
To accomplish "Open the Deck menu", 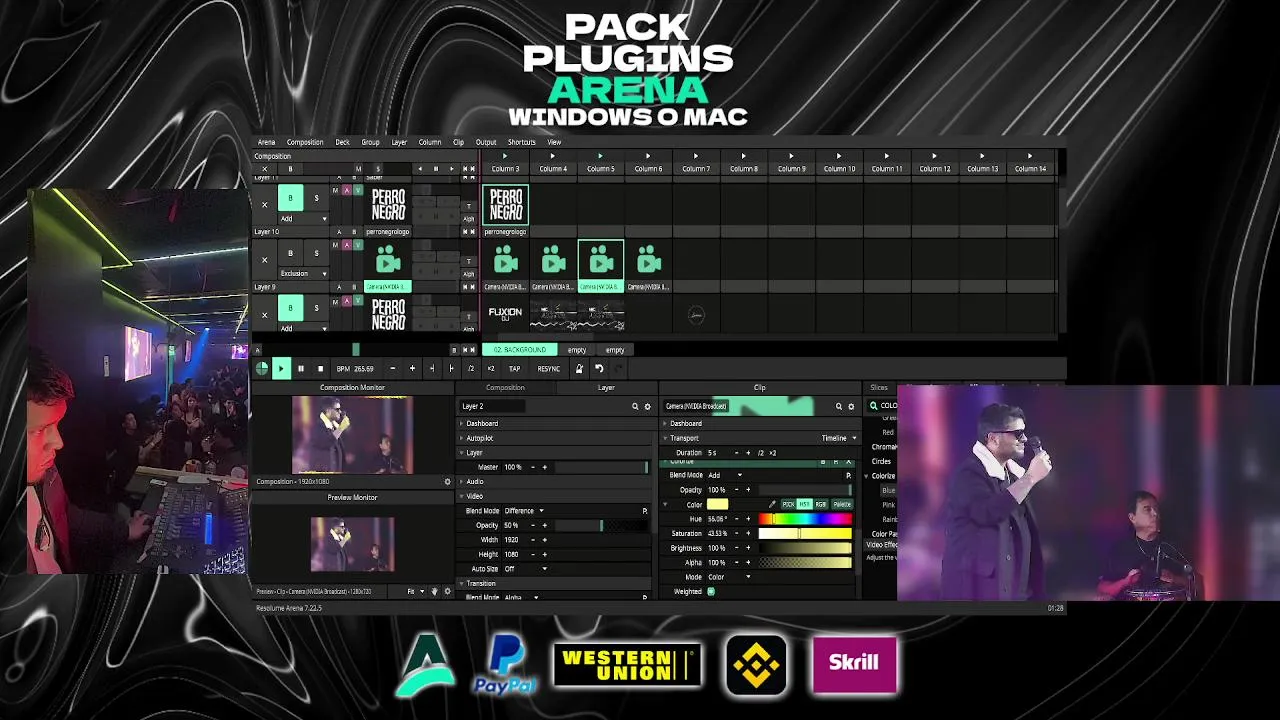I will pos(342,142).
